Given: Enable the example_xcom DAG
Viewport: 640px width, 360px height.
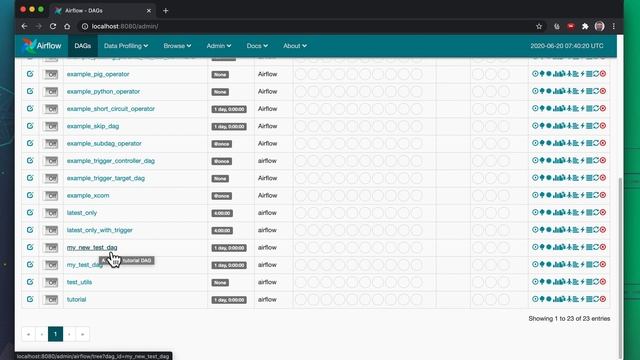Looking at the screenshot, I should coord(51,196).
